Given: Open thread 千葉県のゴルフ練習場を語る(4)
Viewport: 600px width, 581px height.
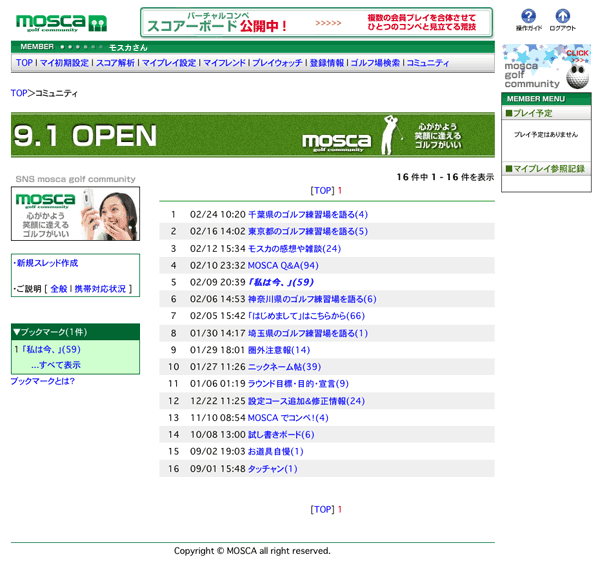Looking at the screenshot, I should point(308,214).
